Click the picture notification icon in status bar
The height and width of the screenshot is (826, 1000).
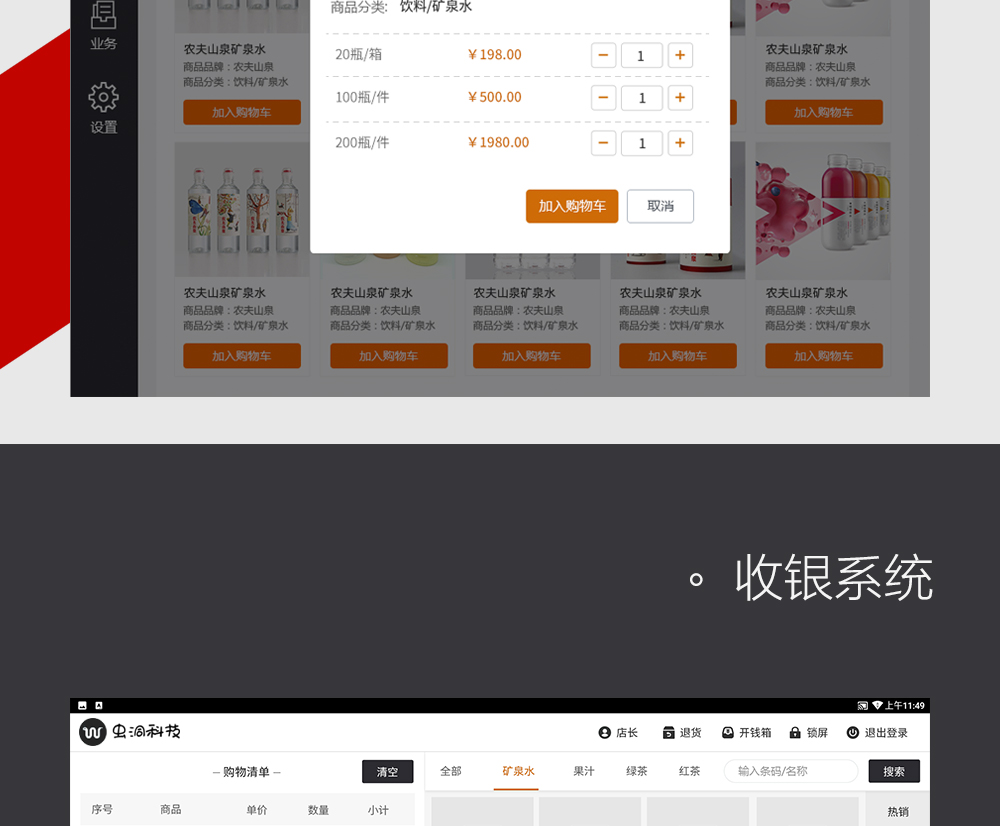tap(82, 705)
